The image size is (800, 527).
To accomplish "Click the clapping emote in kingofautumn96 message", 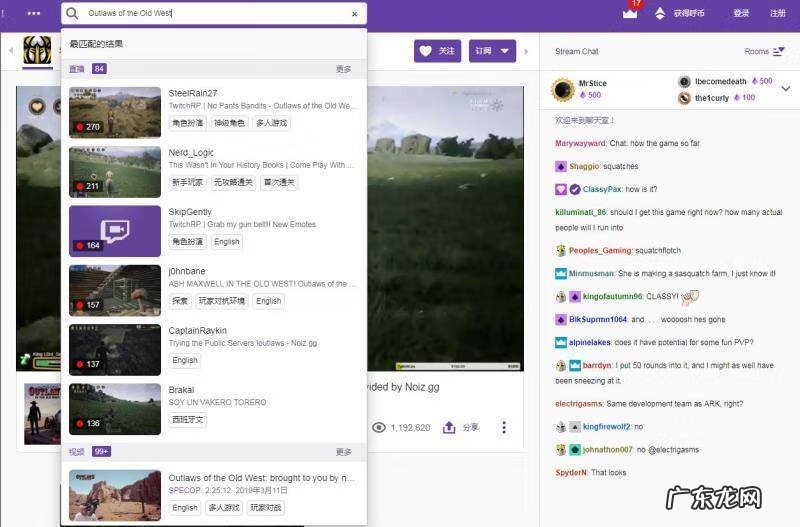I will tap(690, 296).
